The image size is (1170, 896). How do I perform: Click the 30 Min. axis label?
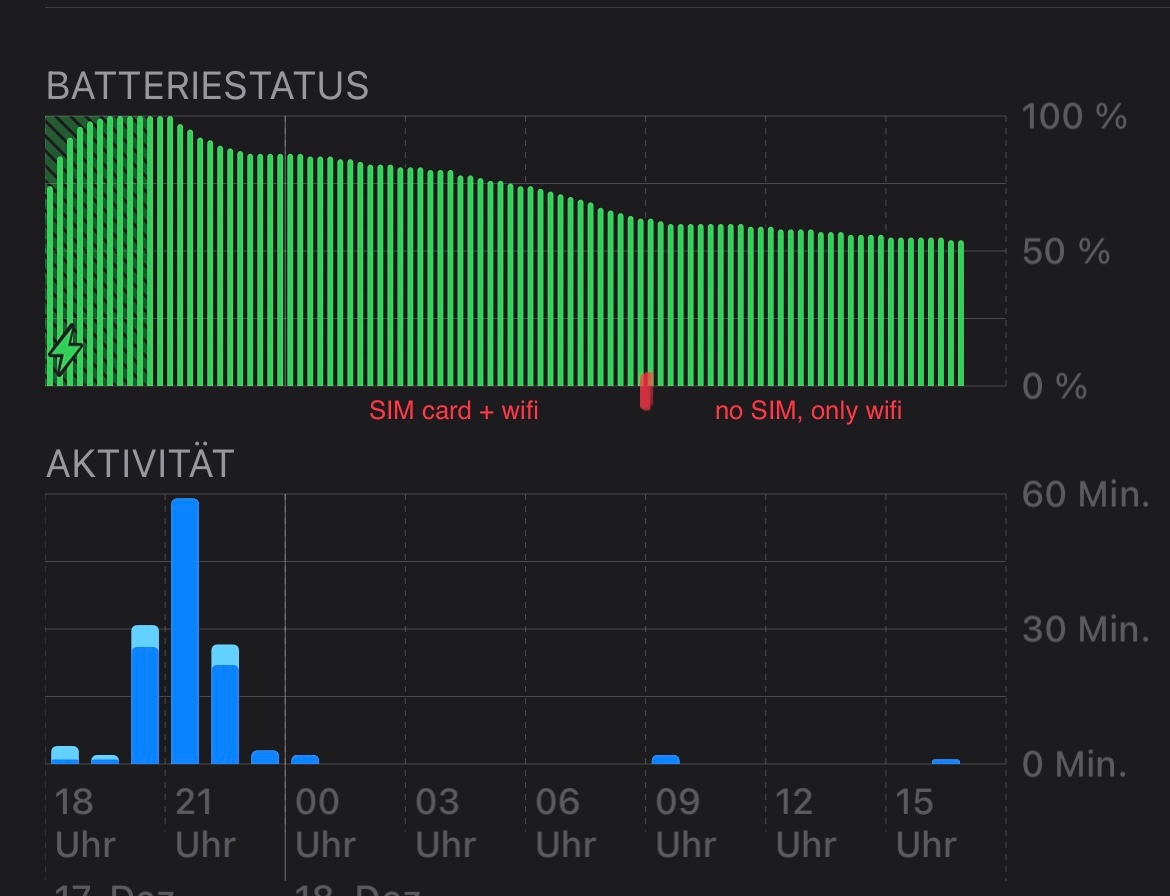[x=1086, y=629]
